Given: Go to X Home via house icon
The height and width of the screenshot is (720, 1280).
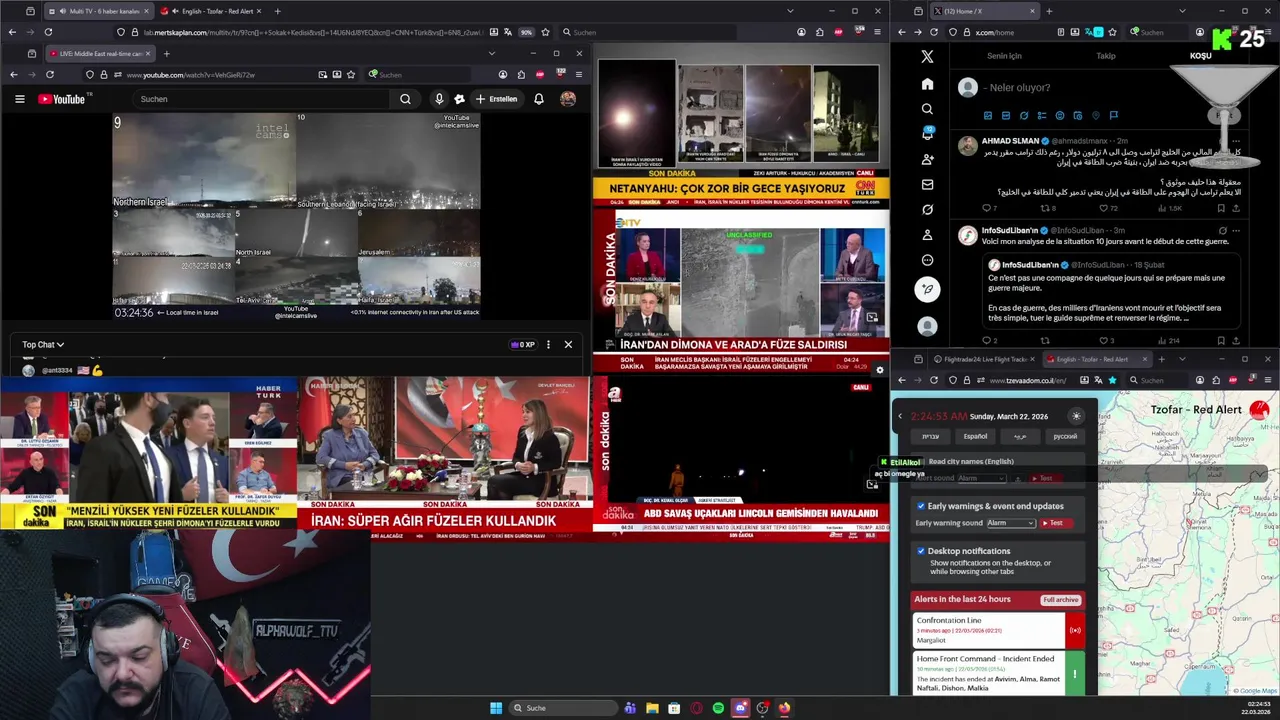Looking at the screenshot, I should click(927, 84).
